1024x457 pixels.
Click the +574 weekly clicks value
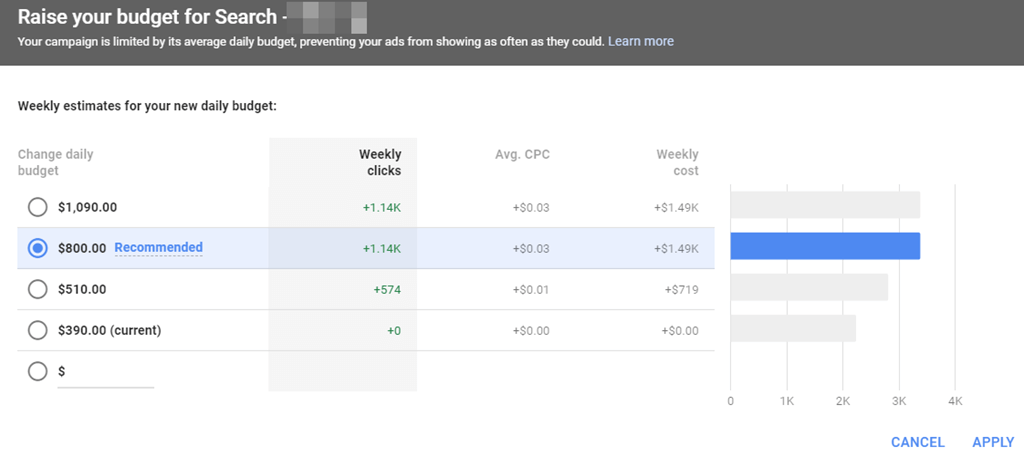(x=386, y=289)
